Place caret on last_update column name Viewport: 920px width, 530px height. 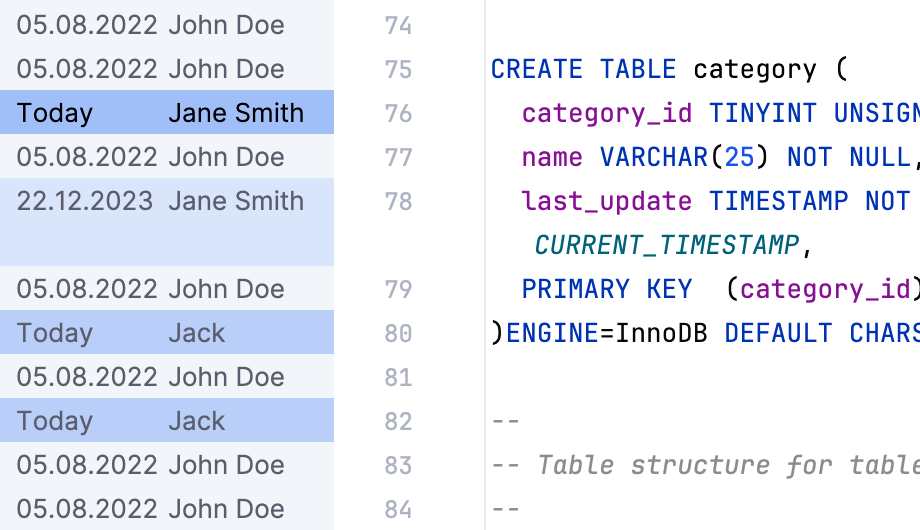coord(606,201)
